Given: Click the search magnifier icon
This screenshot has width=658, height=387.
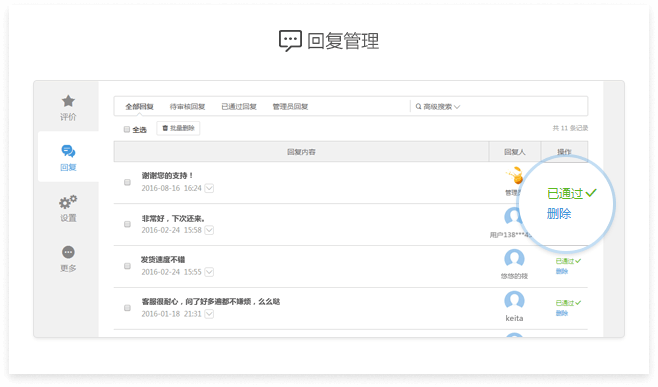Looking at the screenshot, I should (x=418, y=107).
